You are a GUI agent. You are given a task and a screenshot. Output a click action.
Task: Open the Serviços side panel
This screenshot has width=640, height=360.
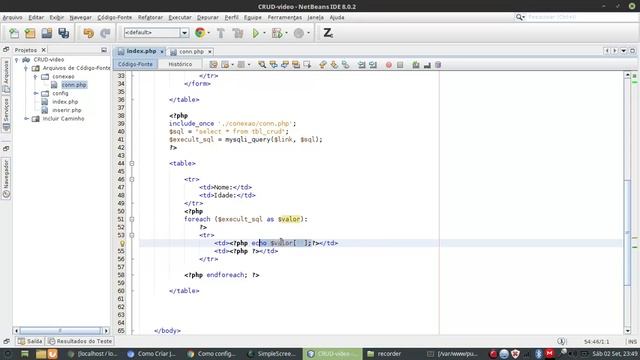tap(6, 113)
